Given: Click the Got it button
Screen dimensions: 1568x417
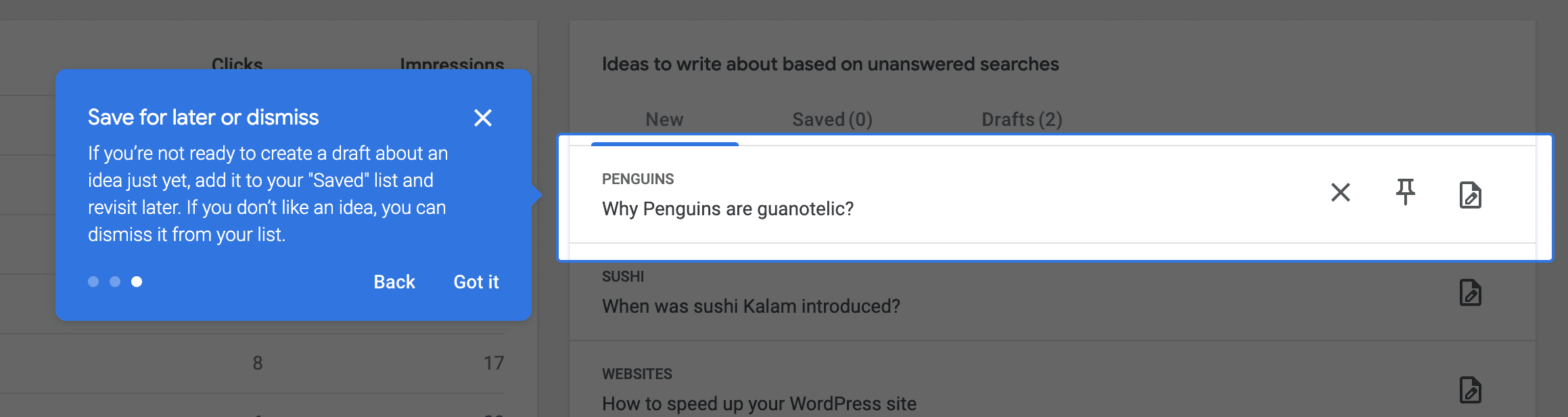Looking at the screenshot, I should (476, 282).
